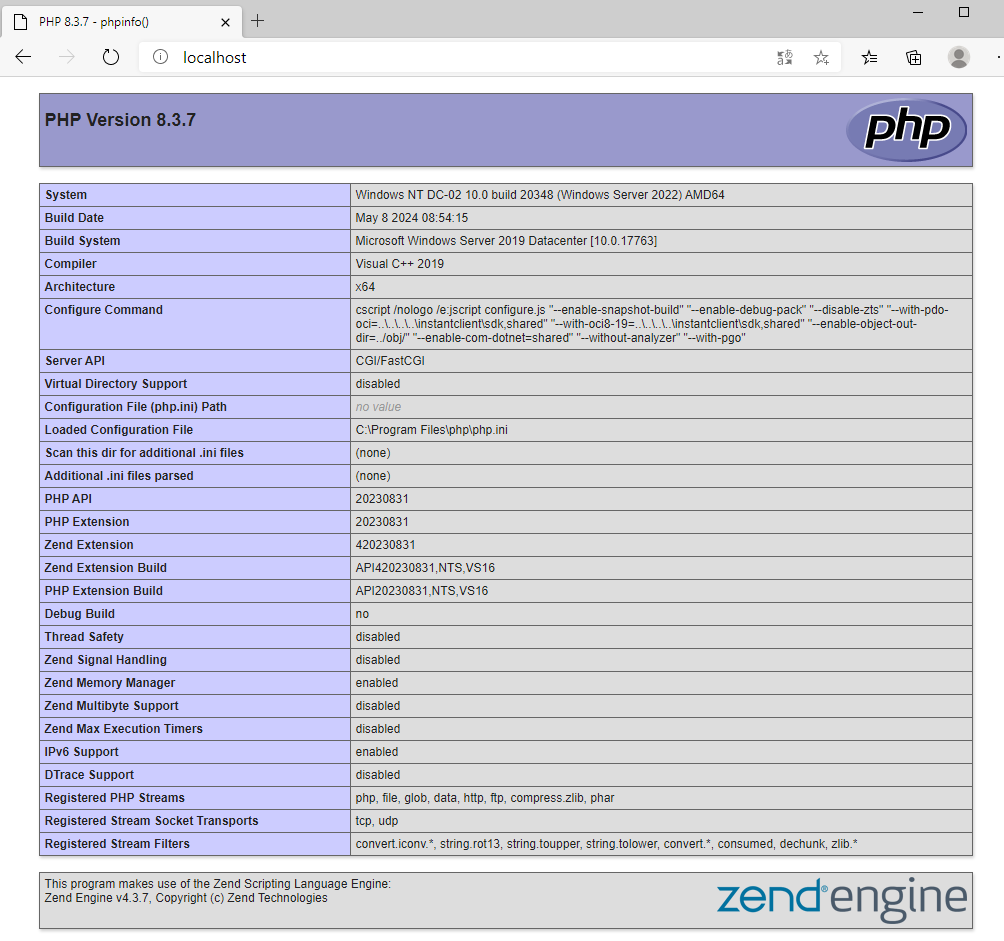
Task: Click Additional .ini files parsed label
Action: click(119, 476)
